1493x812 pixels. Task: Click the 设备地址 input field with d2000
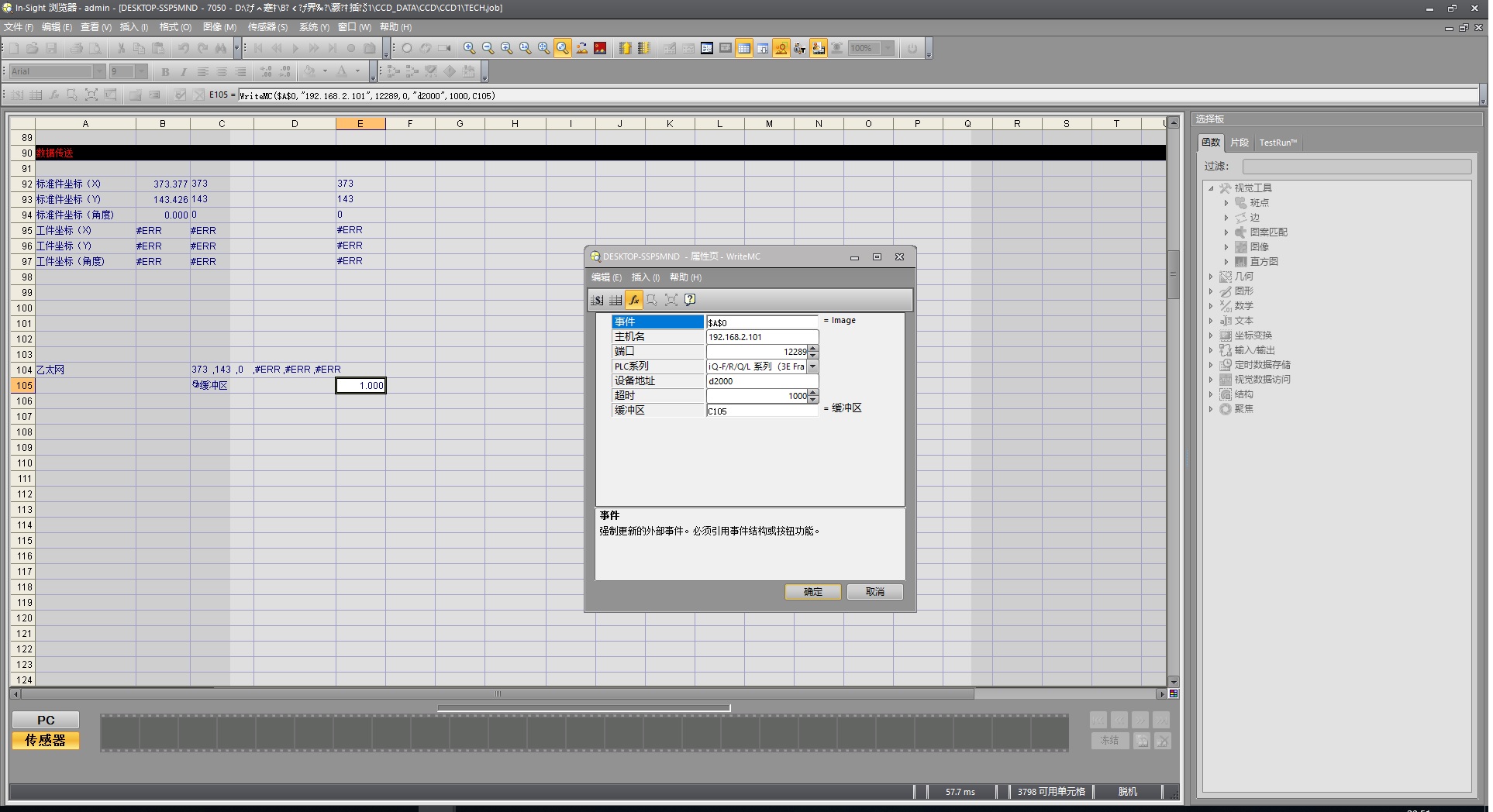click(x=761, y=381)
